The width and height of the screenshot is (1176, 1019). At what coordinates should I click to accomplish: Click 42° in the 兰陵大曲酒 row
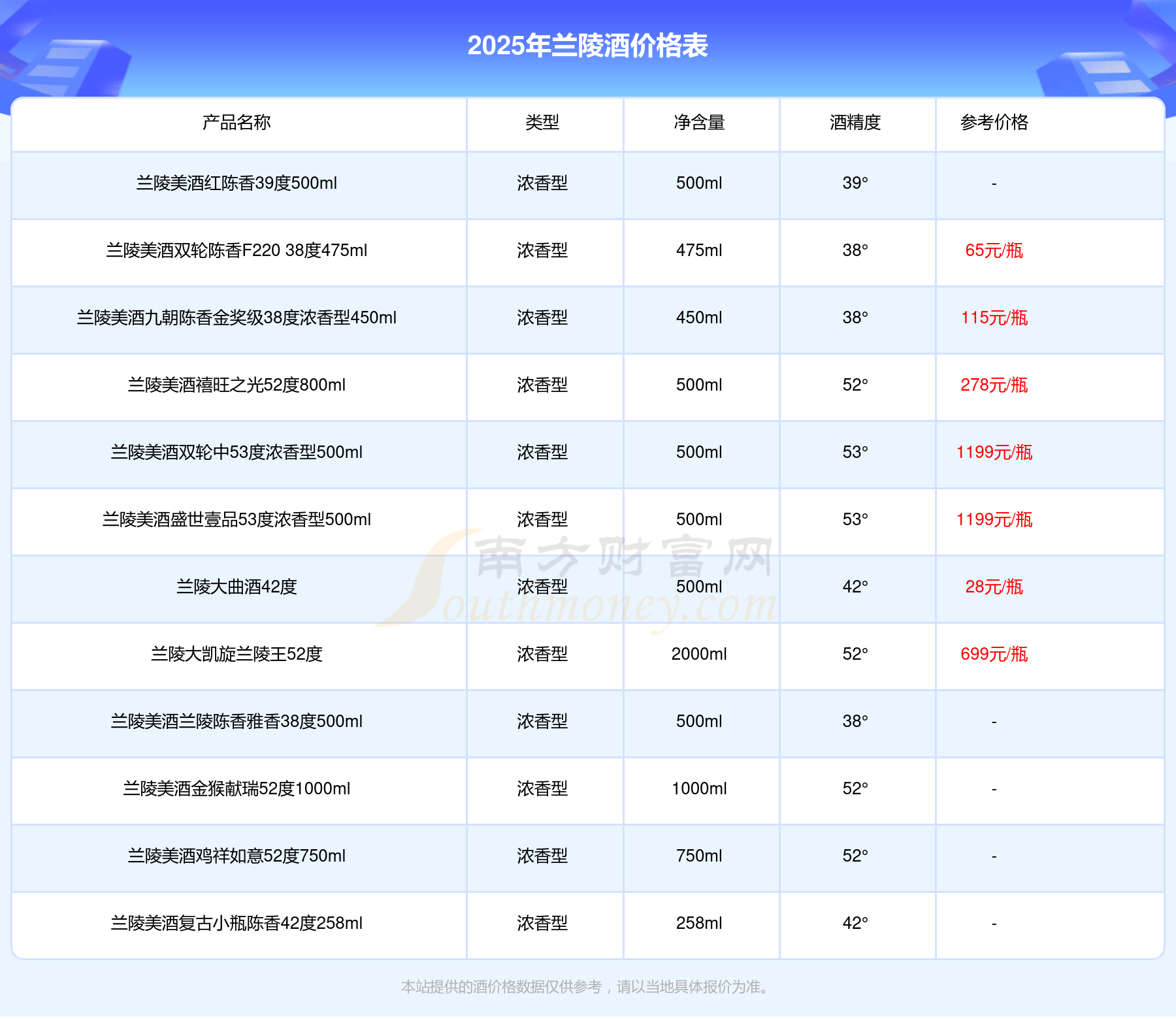pos(855,587)
